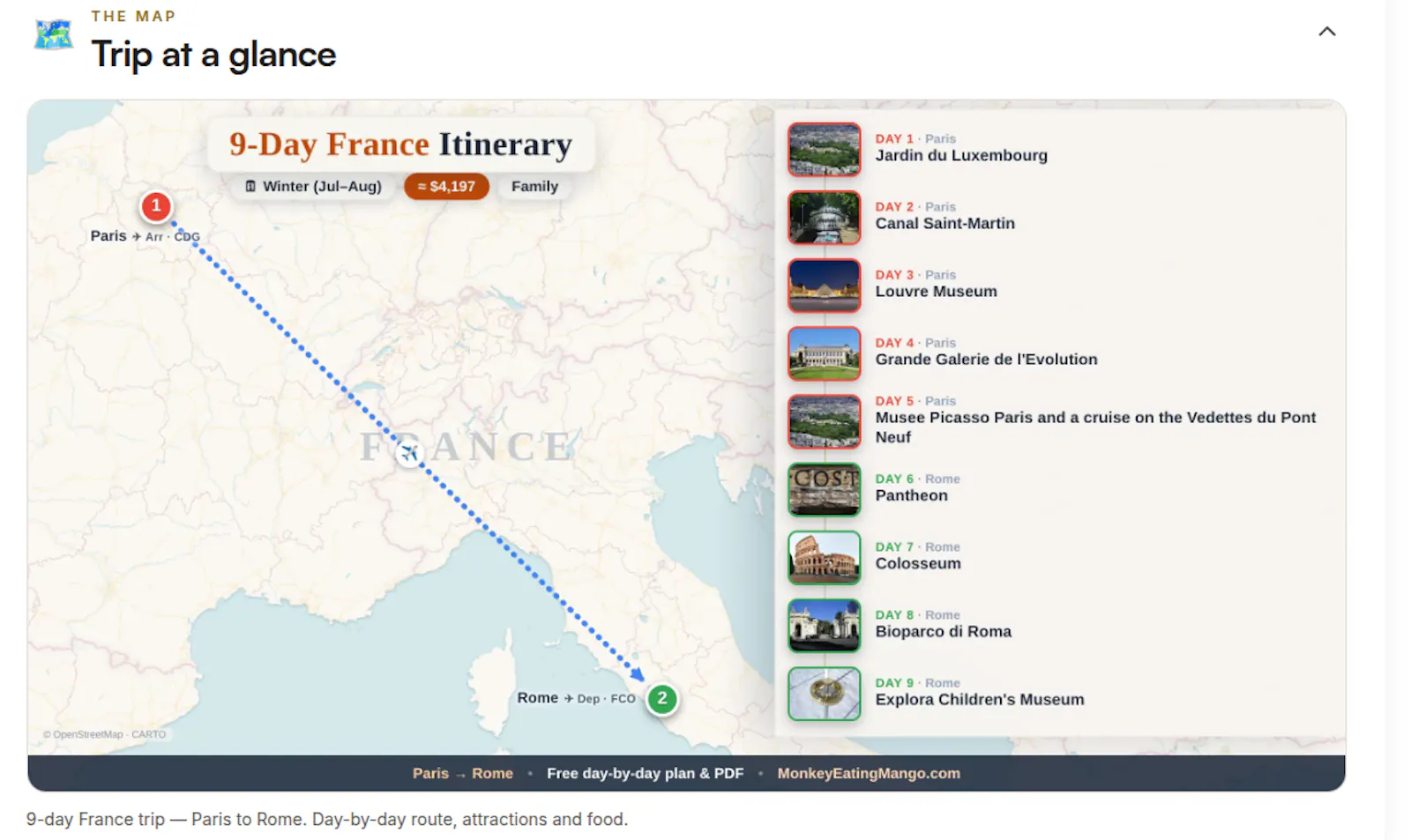Click Paris → Rome footer text
Image resolution: width=1411 pixels, height=840 pixels.
pyautogui.click(x=462, y=773)
